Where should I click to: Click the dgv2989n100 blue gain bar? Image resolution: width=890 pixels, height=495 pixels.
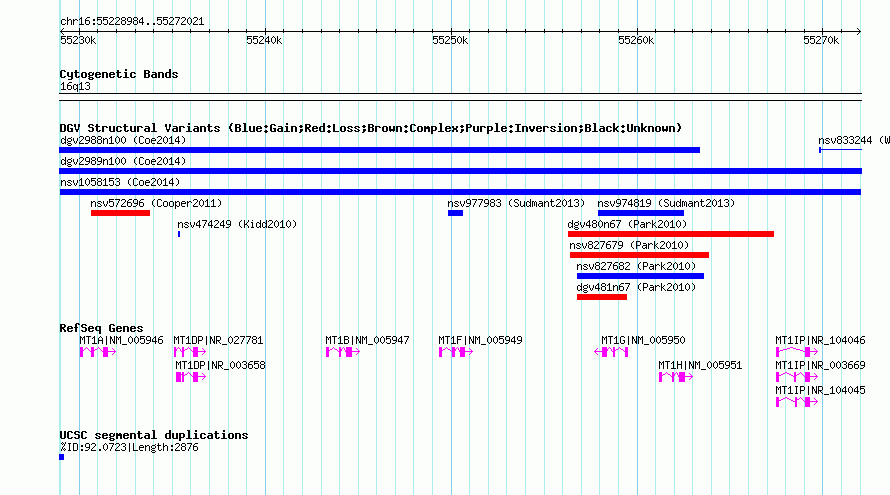click(x=460, y=171)
